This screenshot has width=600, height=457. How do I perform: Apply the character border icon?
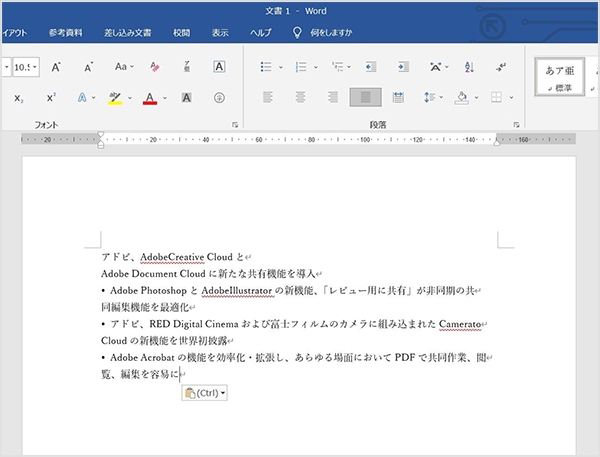pos(219,67)
